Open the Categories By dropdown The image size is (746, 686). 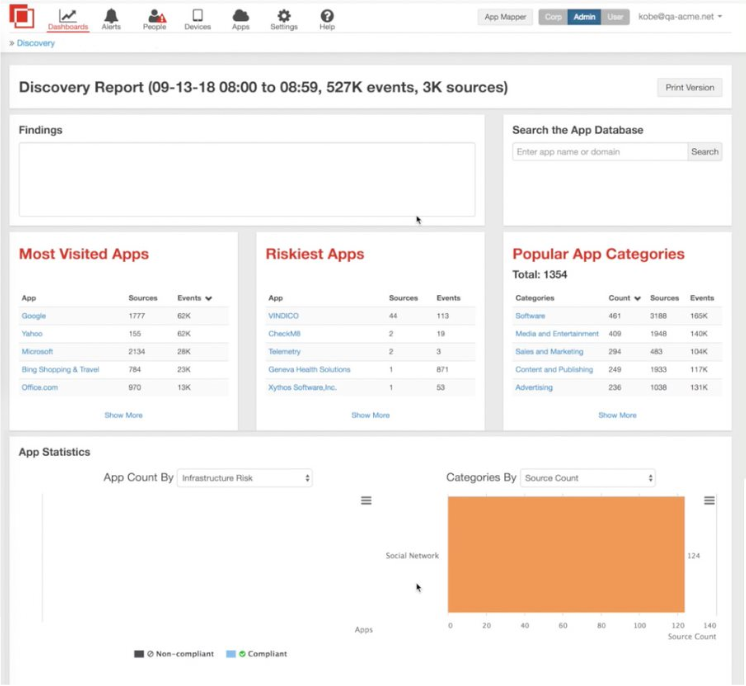pyautogui.click(x=588, y=478)
